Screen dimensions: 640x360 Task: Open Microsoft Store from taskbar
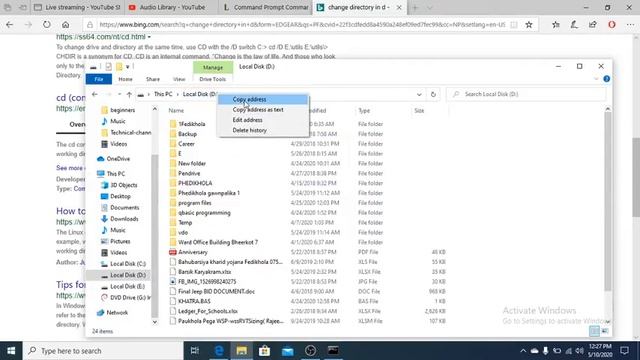264,351
